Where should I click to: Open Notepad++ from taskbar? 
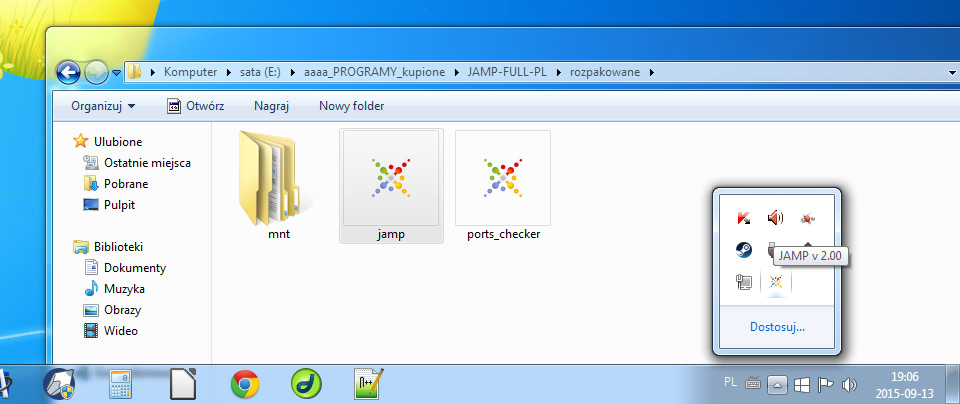coord(369,385)
